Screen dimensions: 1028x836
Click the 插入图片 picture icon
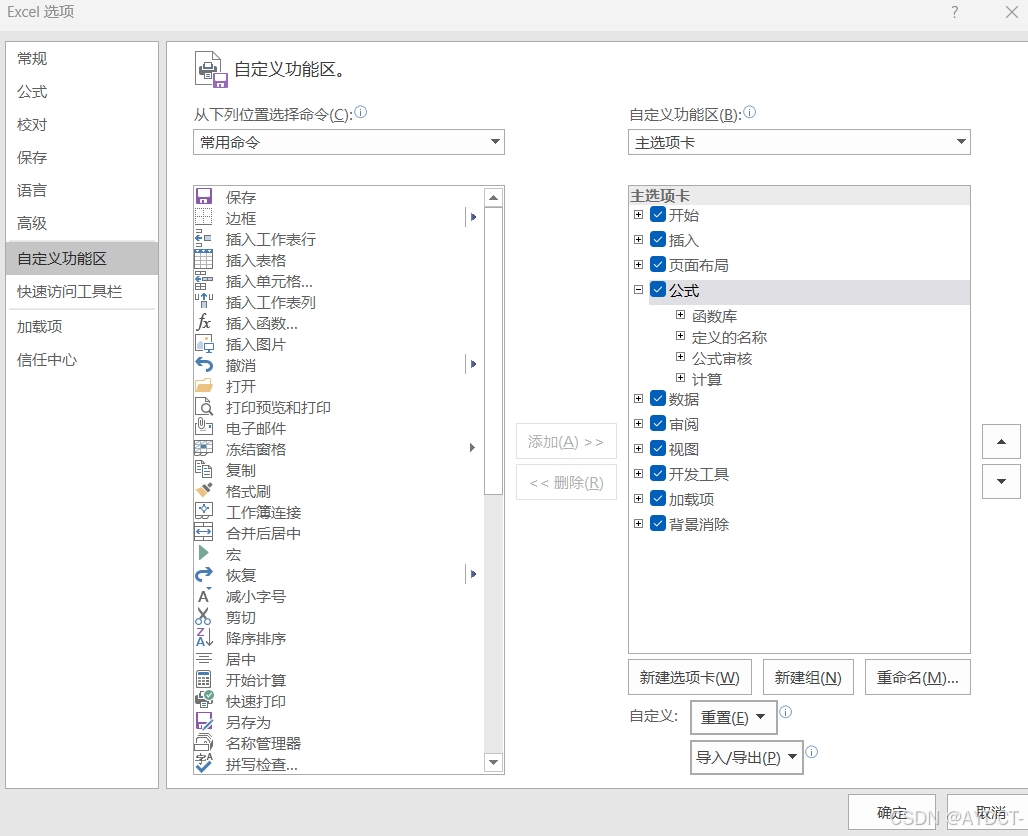204,343
